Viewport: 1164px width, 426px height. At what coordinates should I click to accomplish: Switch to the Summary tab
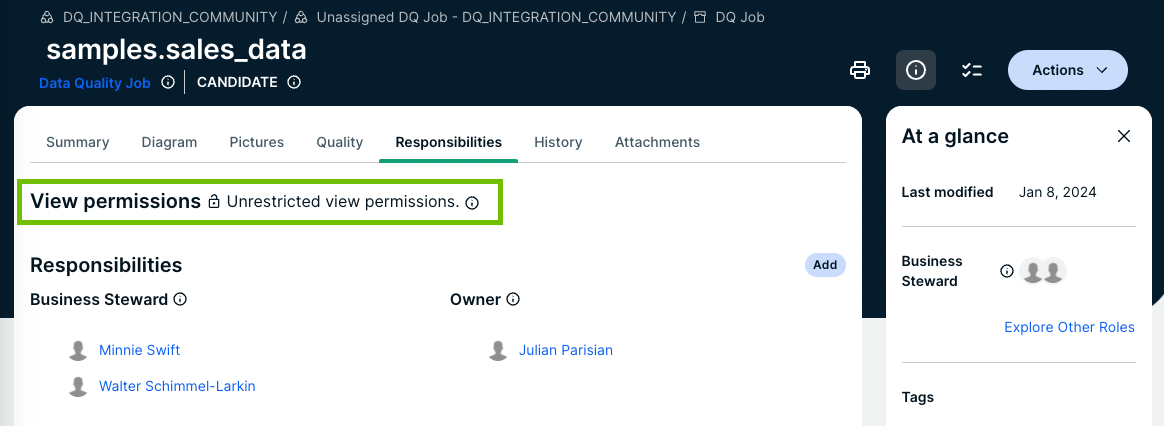click(x=77, y=142)
